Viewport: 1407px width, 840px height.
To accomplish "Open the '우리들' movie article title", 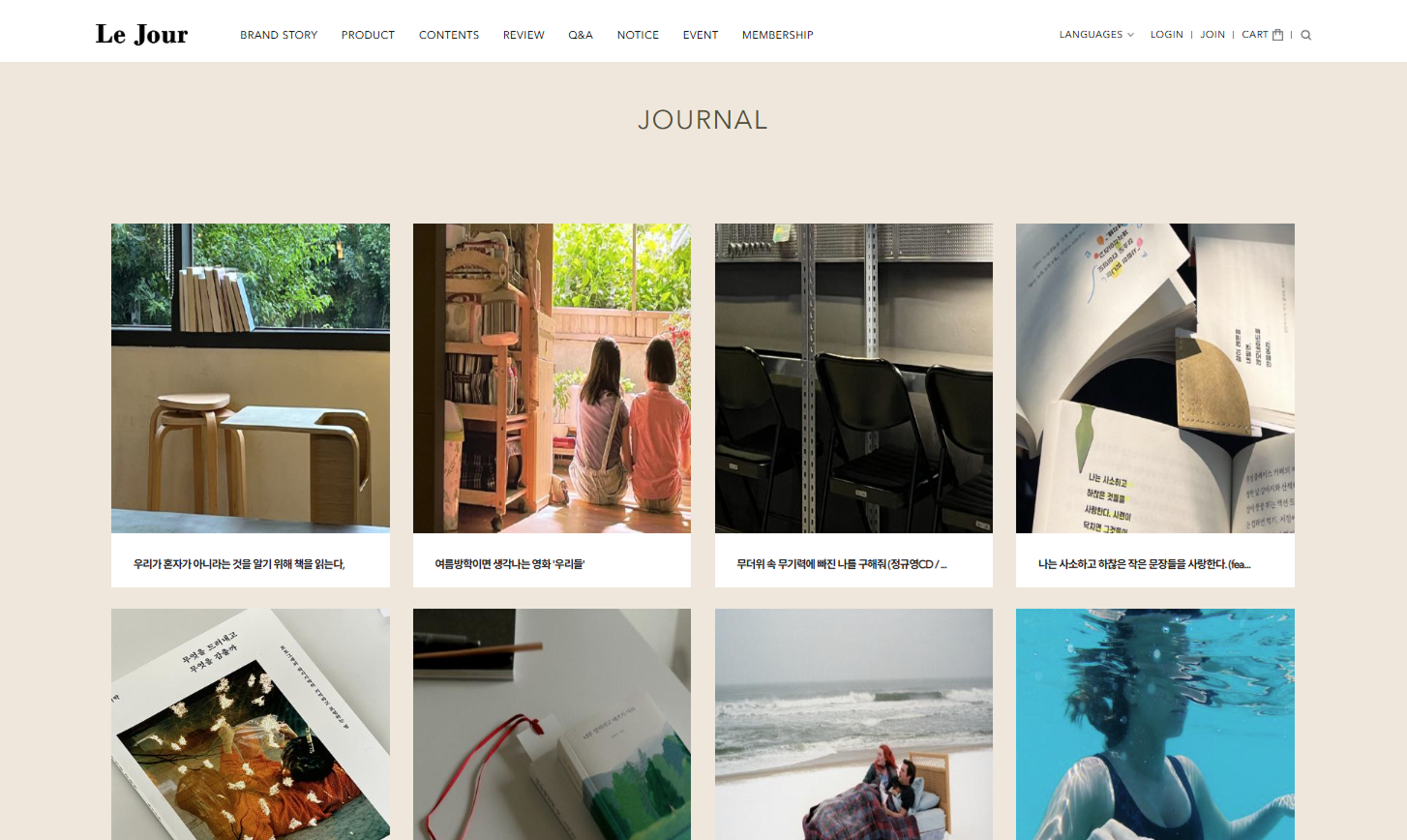I will coord(510,564).
